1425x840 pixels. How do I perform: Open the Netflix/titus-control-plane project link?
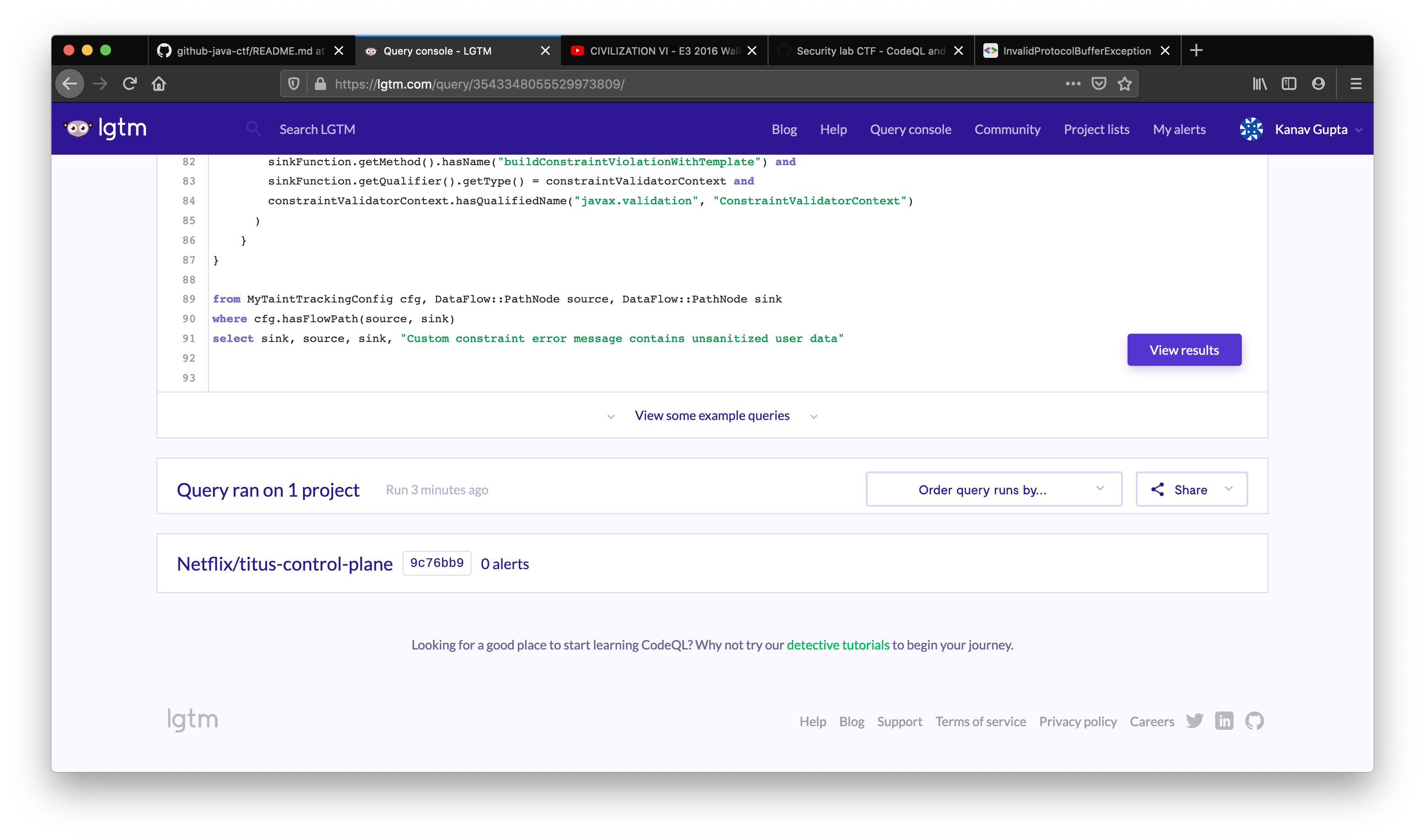pyautogui.click(x=284, y=564)
